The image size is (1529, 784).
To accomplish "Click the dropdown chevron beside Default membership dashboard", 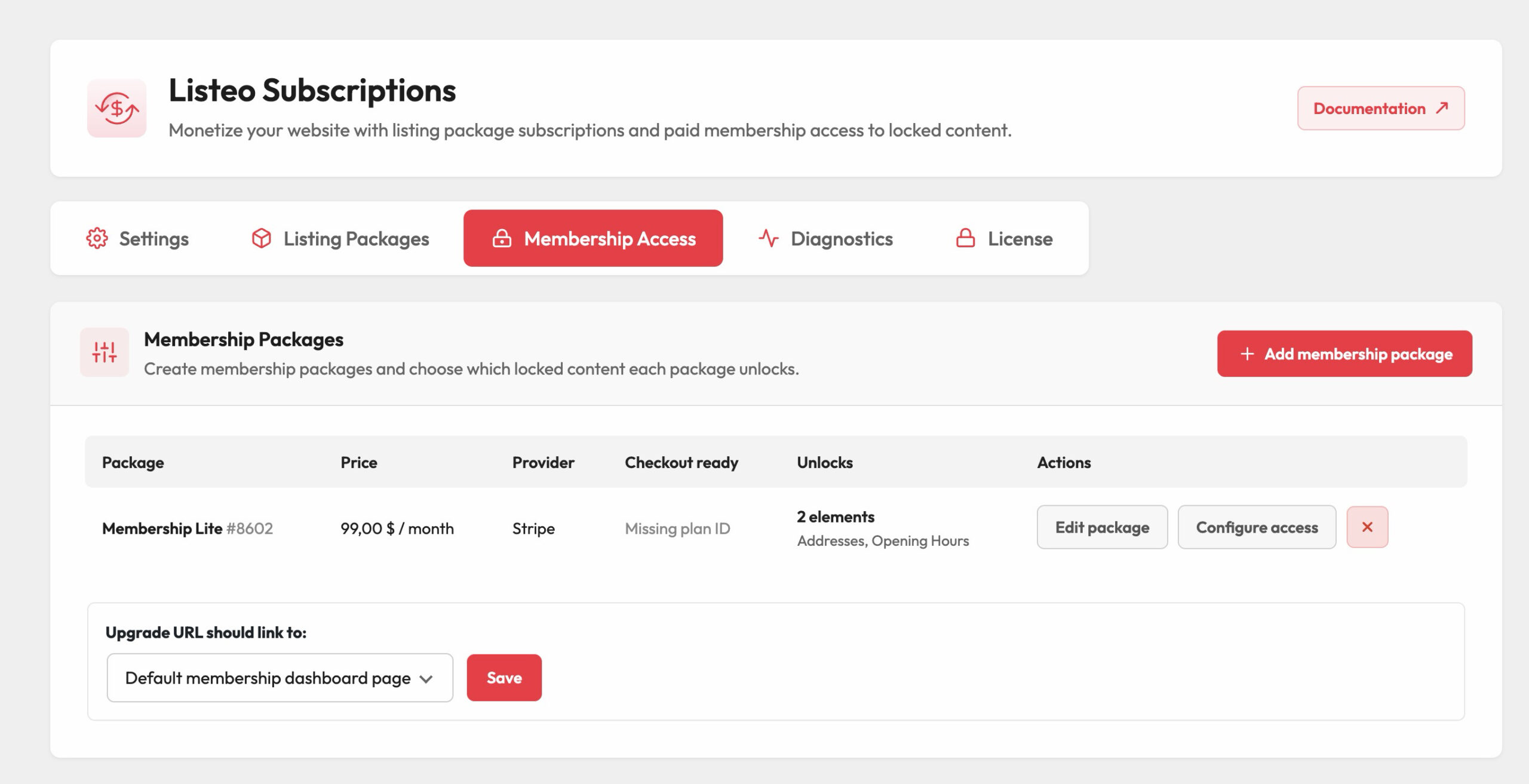I will tap(426, 679).
